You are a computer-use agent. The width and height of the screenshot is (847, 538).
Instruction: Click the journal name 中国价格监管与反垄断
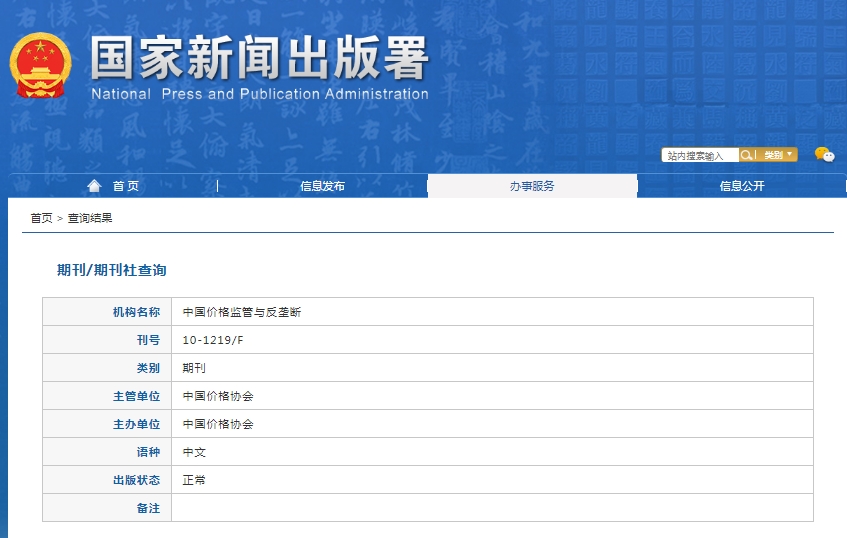[242, 312]
